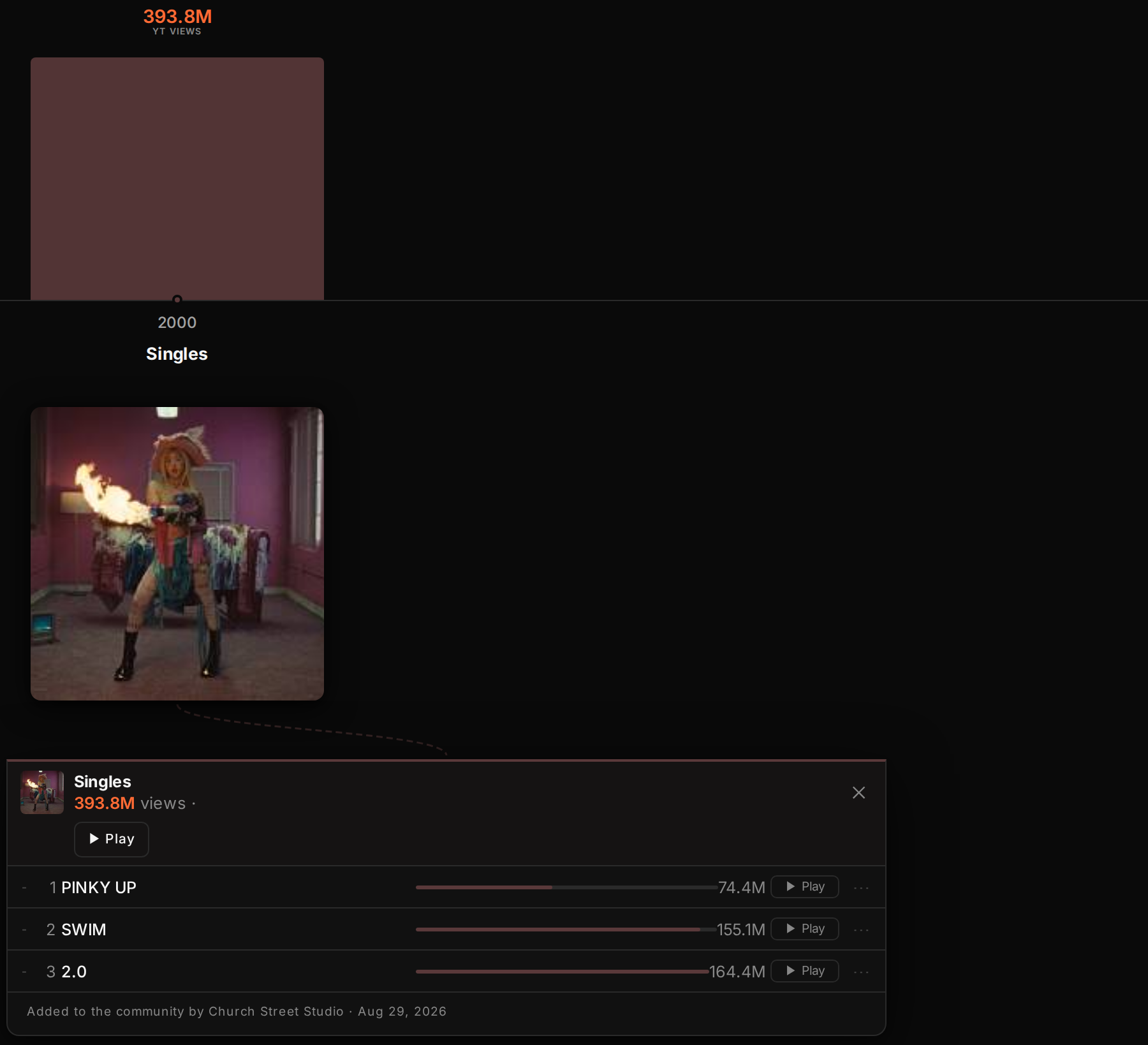This screenshot has height=1045, width=1148.
Task: Click the 393.8M YT views bar
Action: pyautogui.click(x=177, y=179)
